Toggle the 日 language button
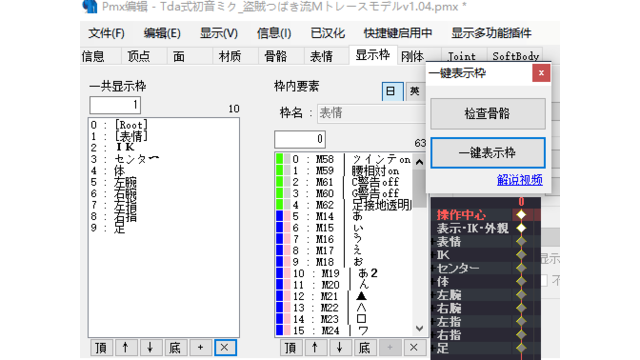Viewport: 640px width, 360px height. point(392,91)
